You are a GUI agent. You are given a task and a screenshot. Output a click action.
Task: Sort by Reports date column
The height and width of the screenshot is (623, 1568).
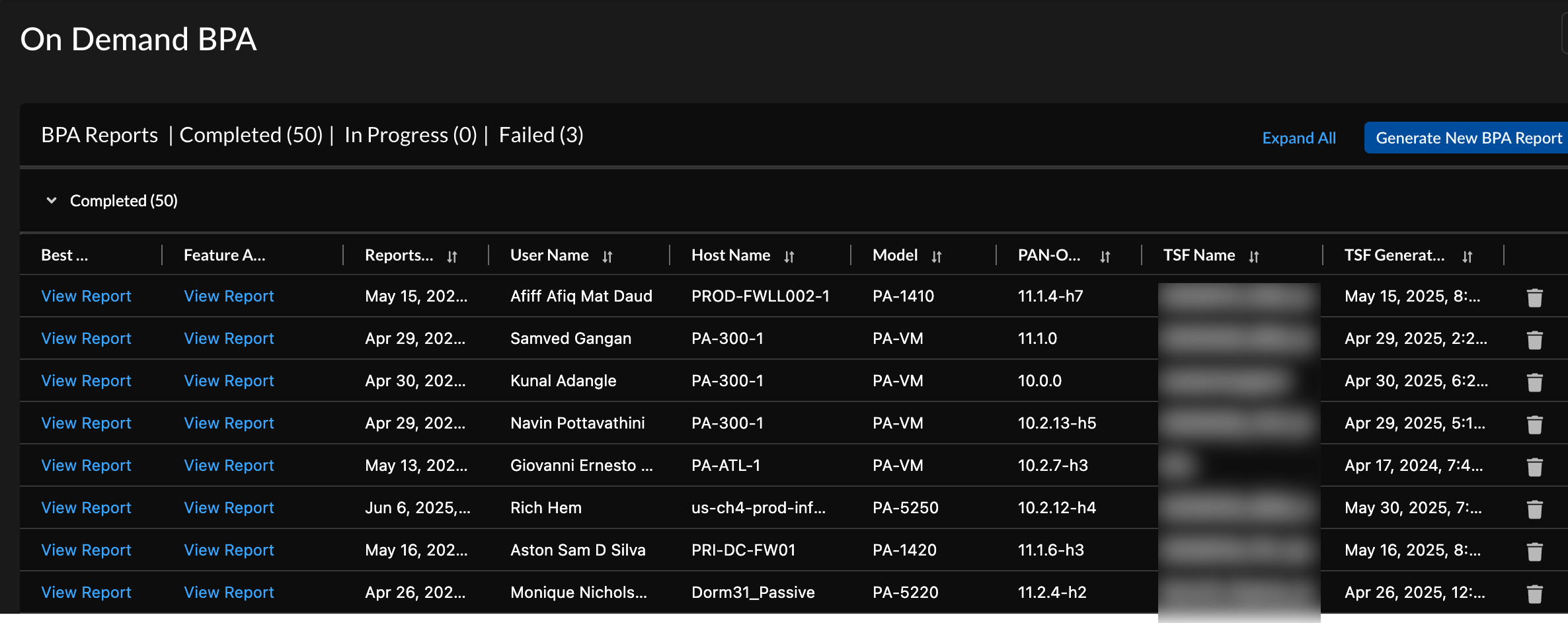coord(451,257)
